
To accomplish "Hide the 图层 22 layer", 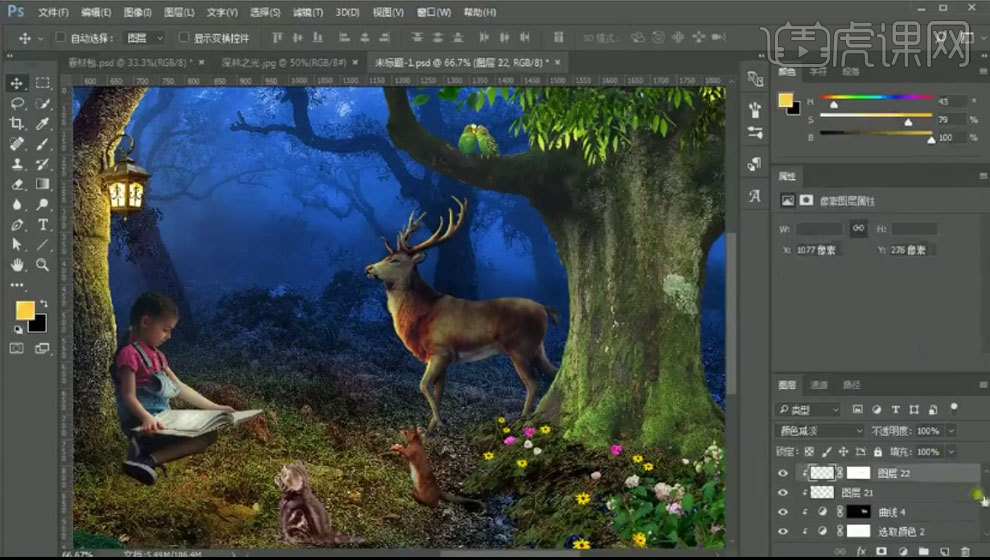I will click(x=783, y=473).
